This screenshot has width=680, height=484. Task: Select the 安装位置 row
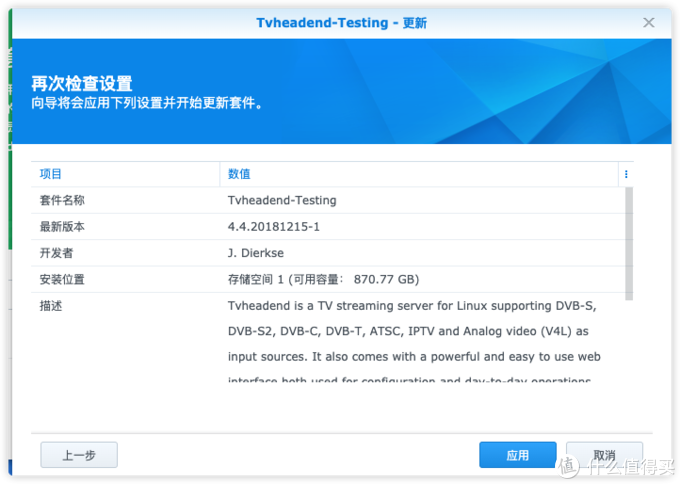tap(328, 280)
